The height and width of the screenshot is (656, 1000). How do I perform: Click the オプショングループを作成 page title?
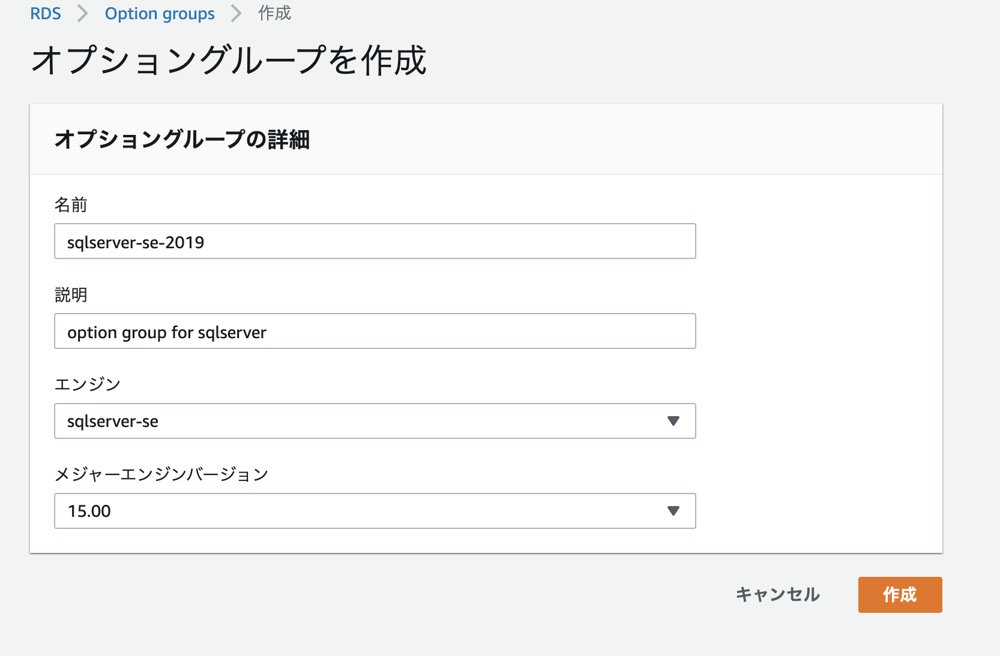coord(228,61)
